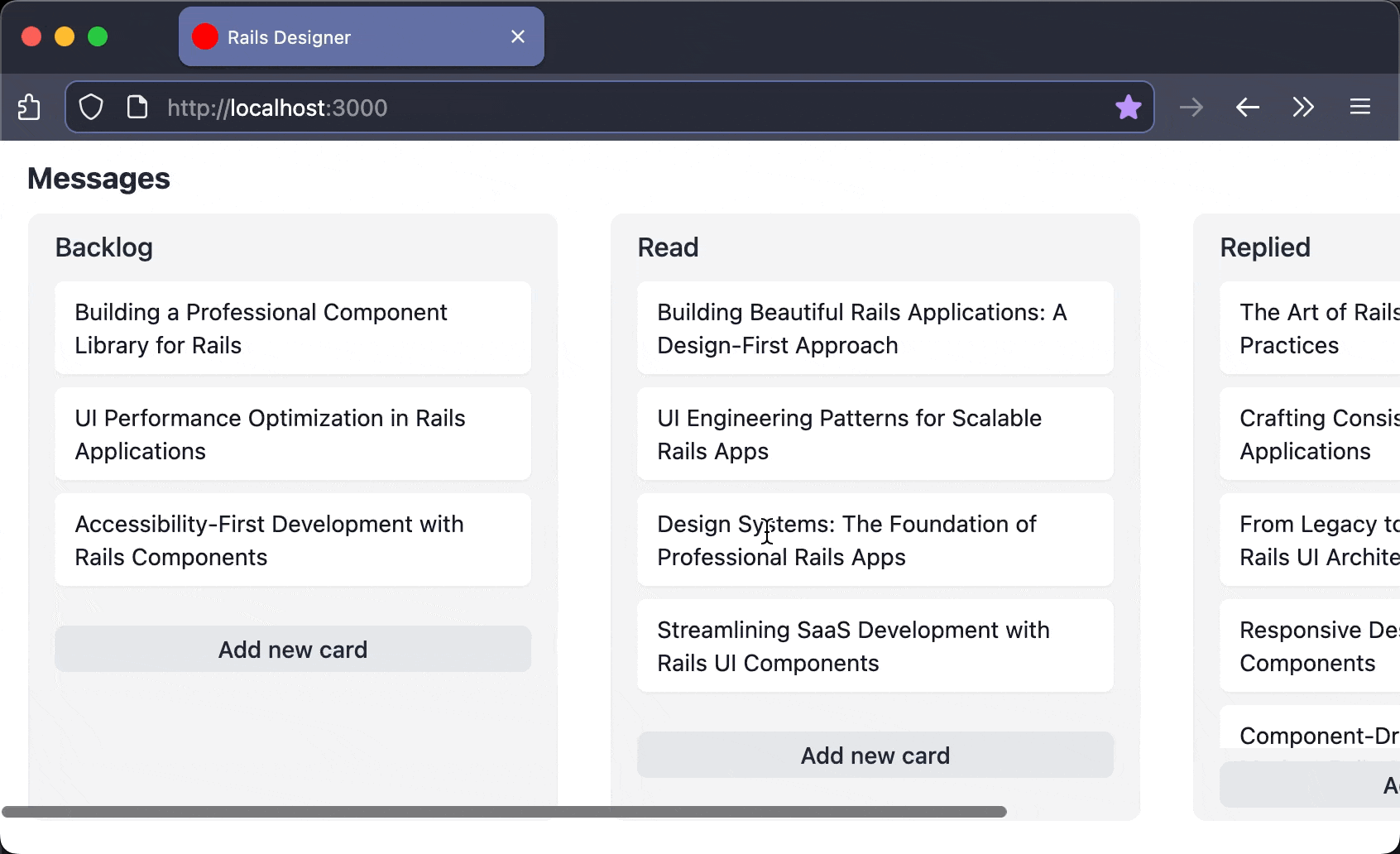Select Streamlining SaaS Development card
Image resolution: width=1400 pixels, height=854 pixels.
[x=875, y=646]
